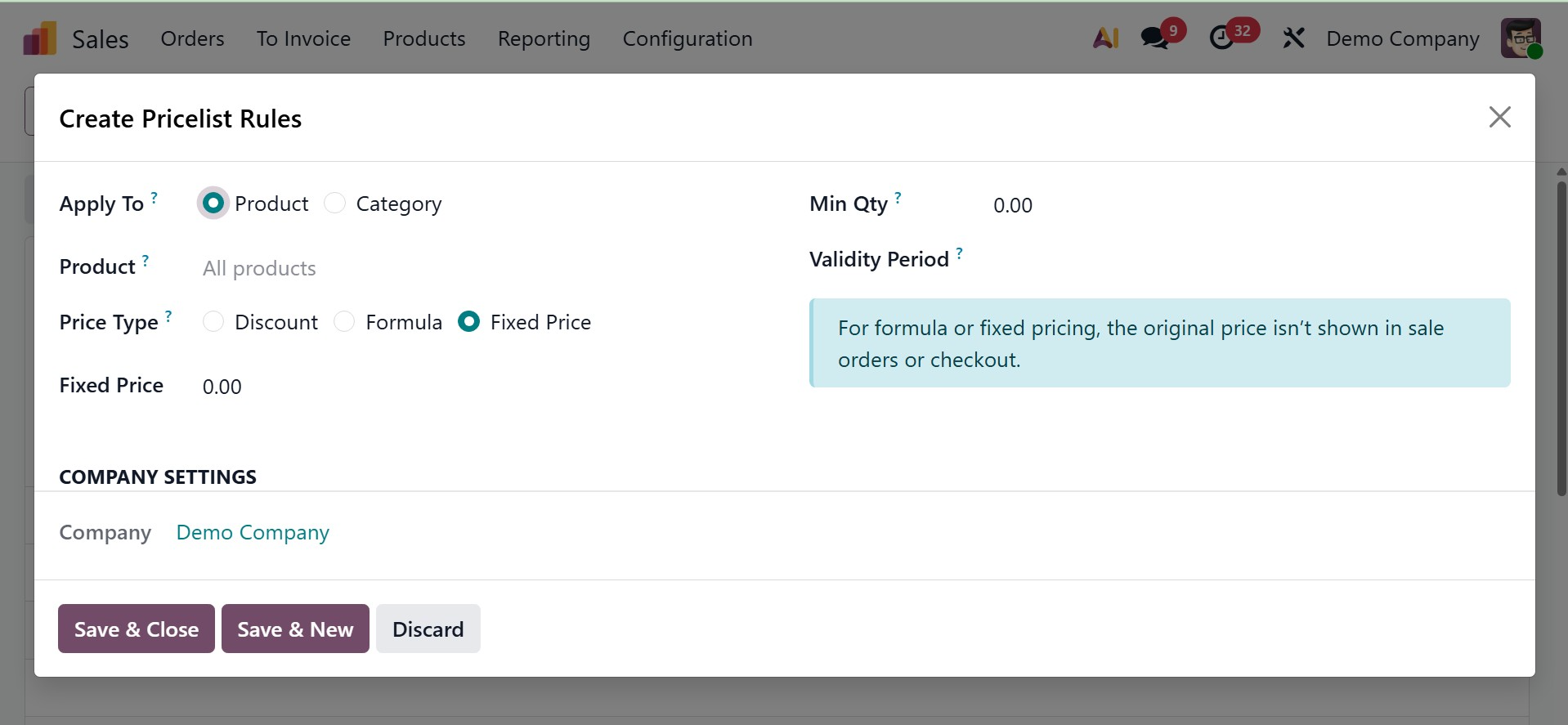Select the Category radio option
The image size is (1568, 725).
(x=335, y=204)
